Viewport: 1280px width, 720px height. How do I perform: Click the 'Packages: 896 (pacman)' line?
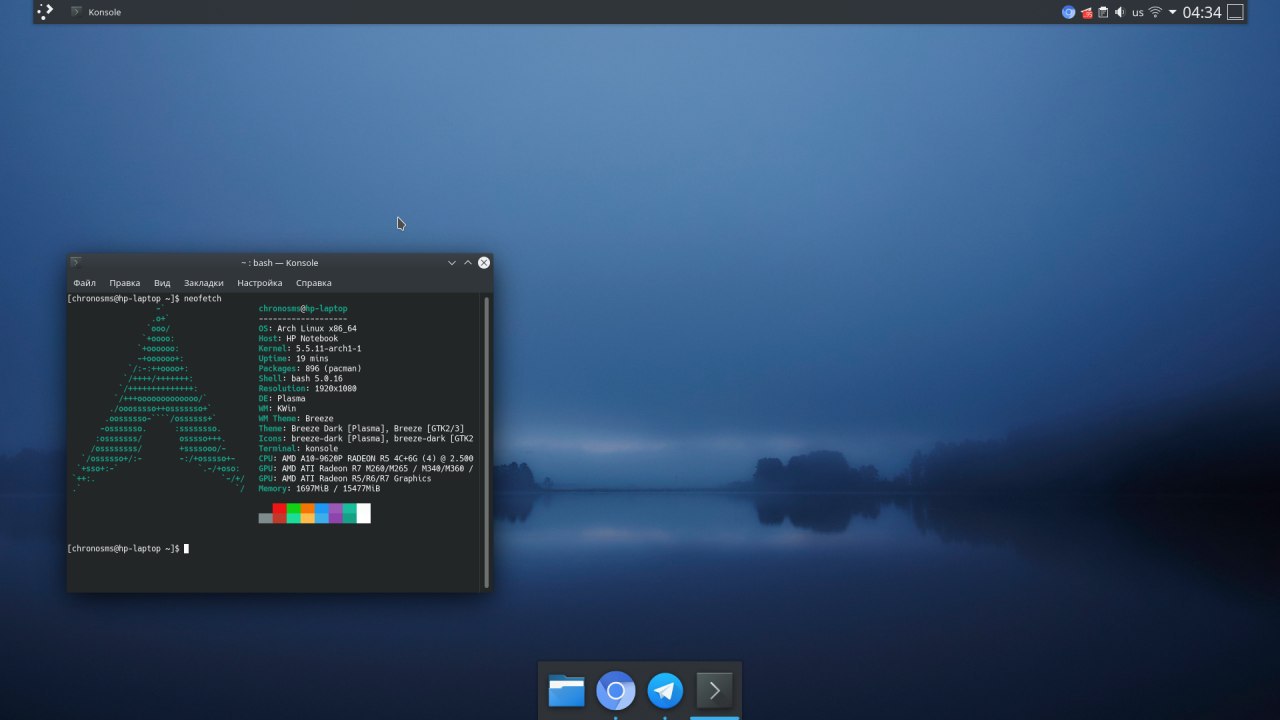[310, 369]
